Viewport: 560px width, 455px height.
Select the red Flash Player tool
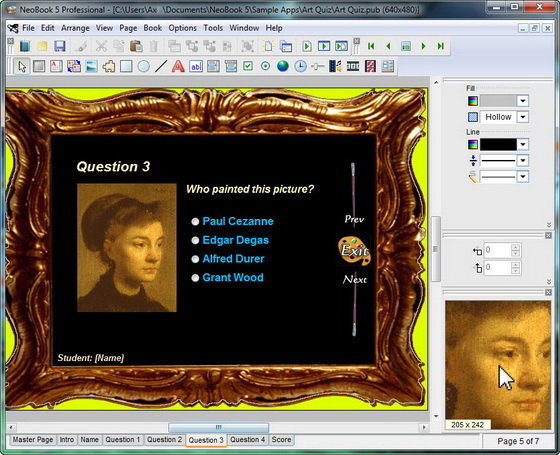coord(370,66)
